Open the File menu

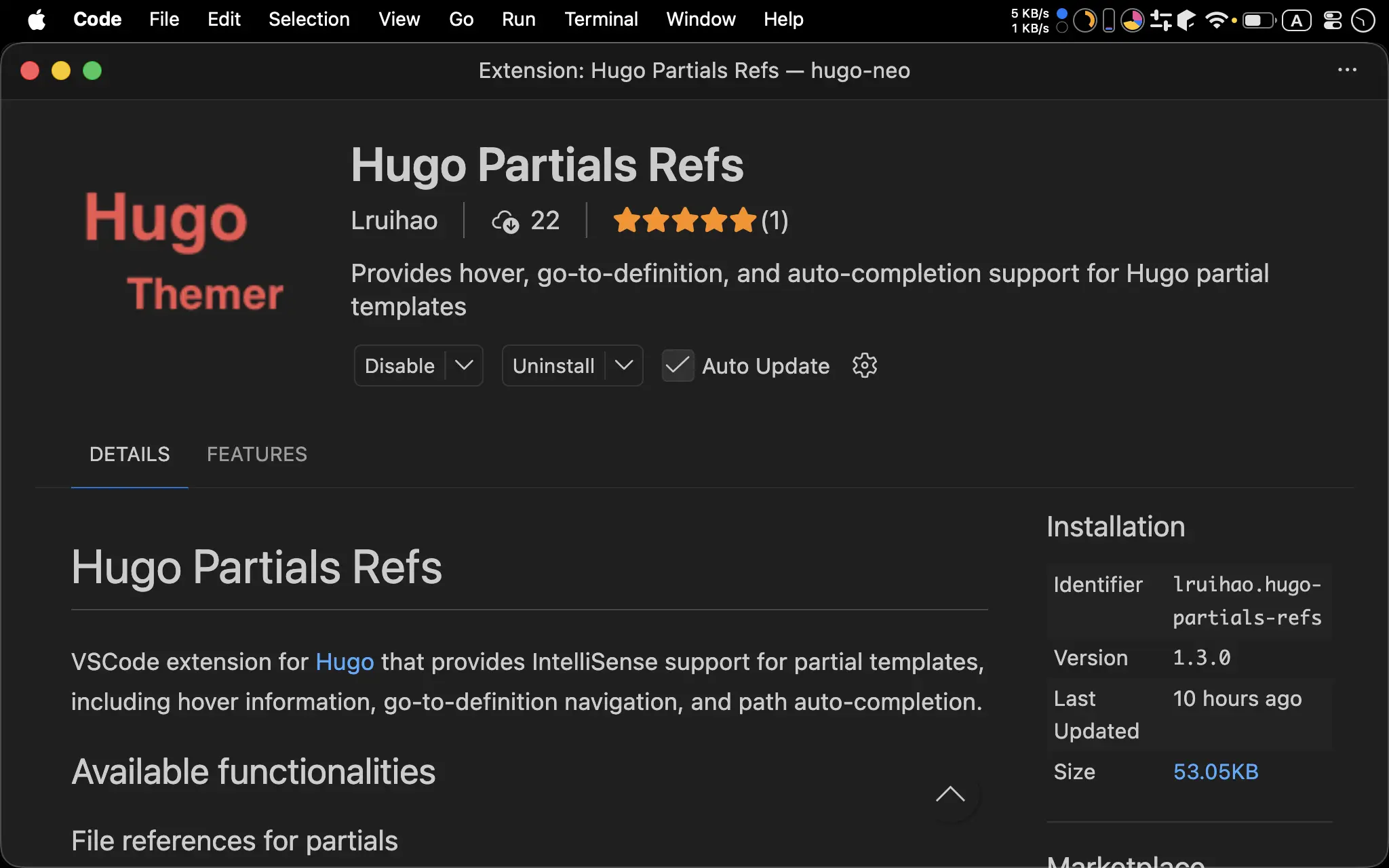click(x=164, y=20)
